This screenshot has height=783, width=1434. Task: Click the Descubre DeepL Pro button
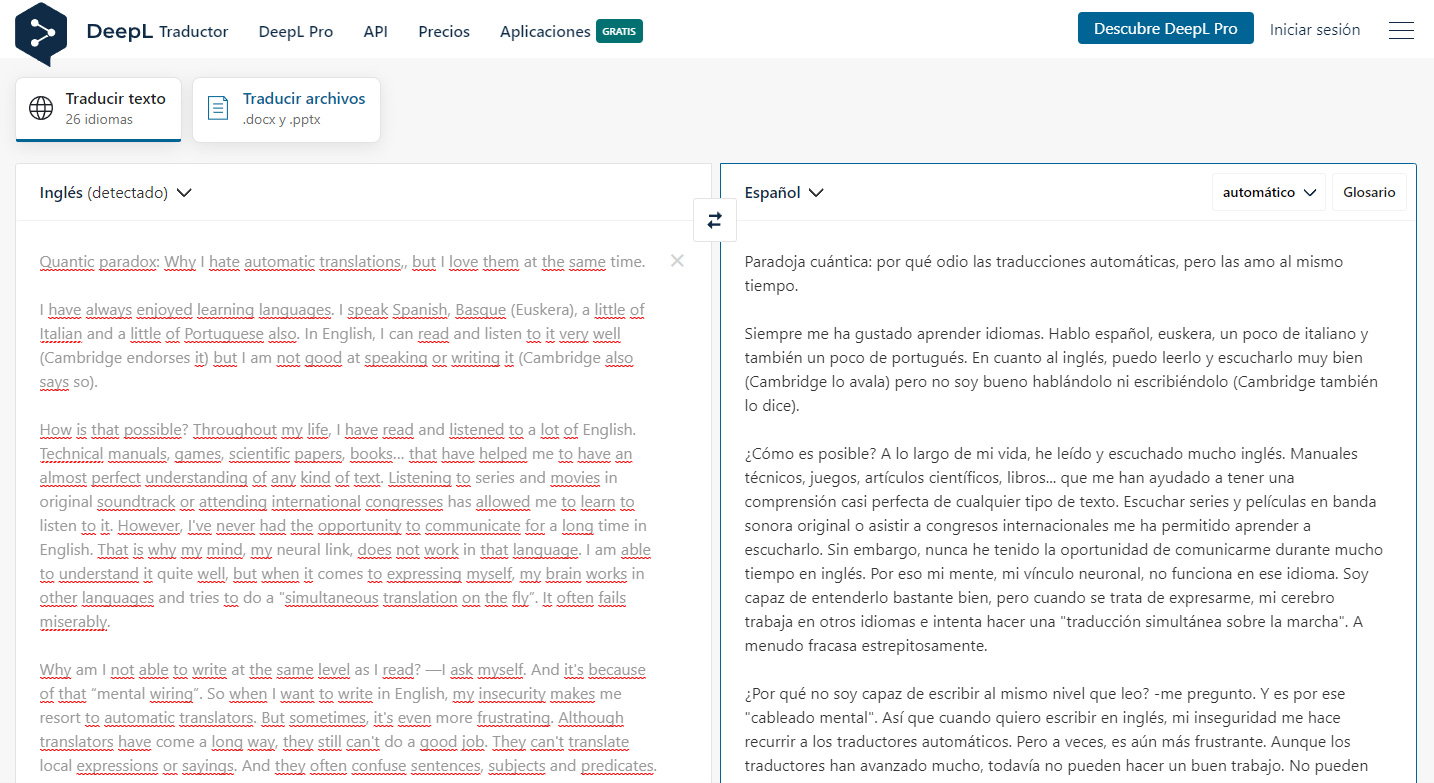pos(1165,29)
